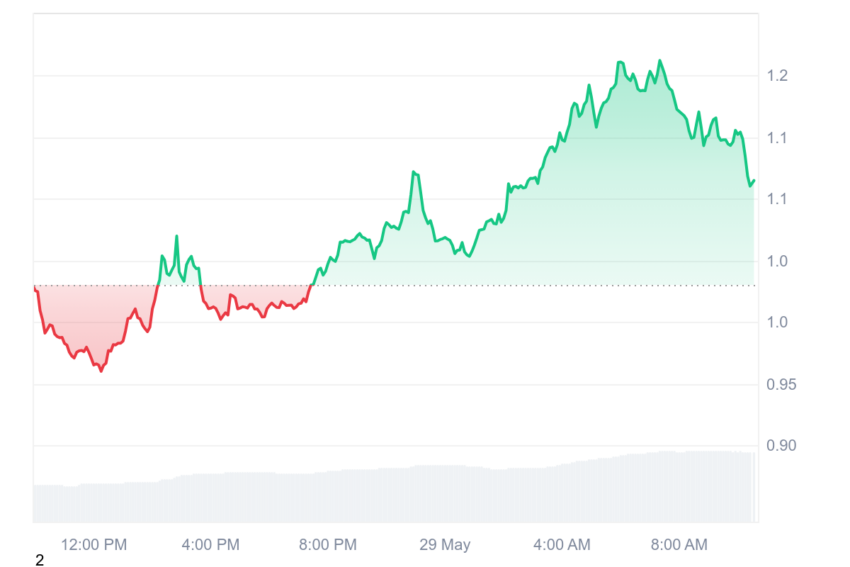Click the highest green peak near 1.2
Viewport: 850px width, 567px height.
[x=660, y=61]
